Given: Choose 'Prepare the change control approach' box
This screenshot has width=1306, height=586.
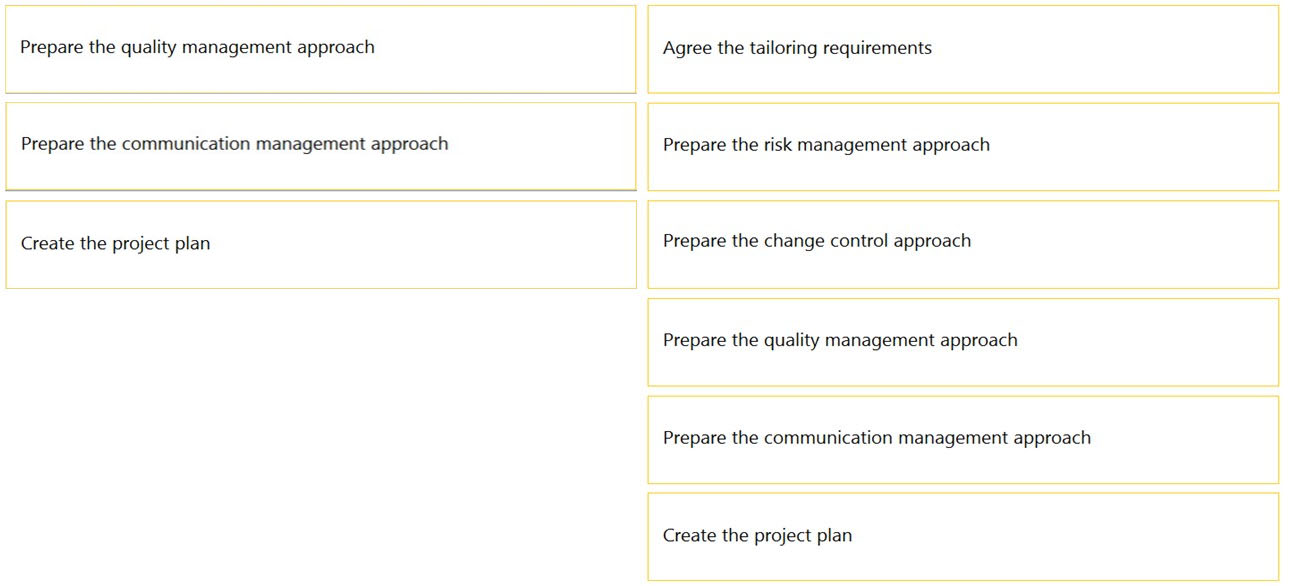Looking at the screenshot, I should (x=963, y=244).
